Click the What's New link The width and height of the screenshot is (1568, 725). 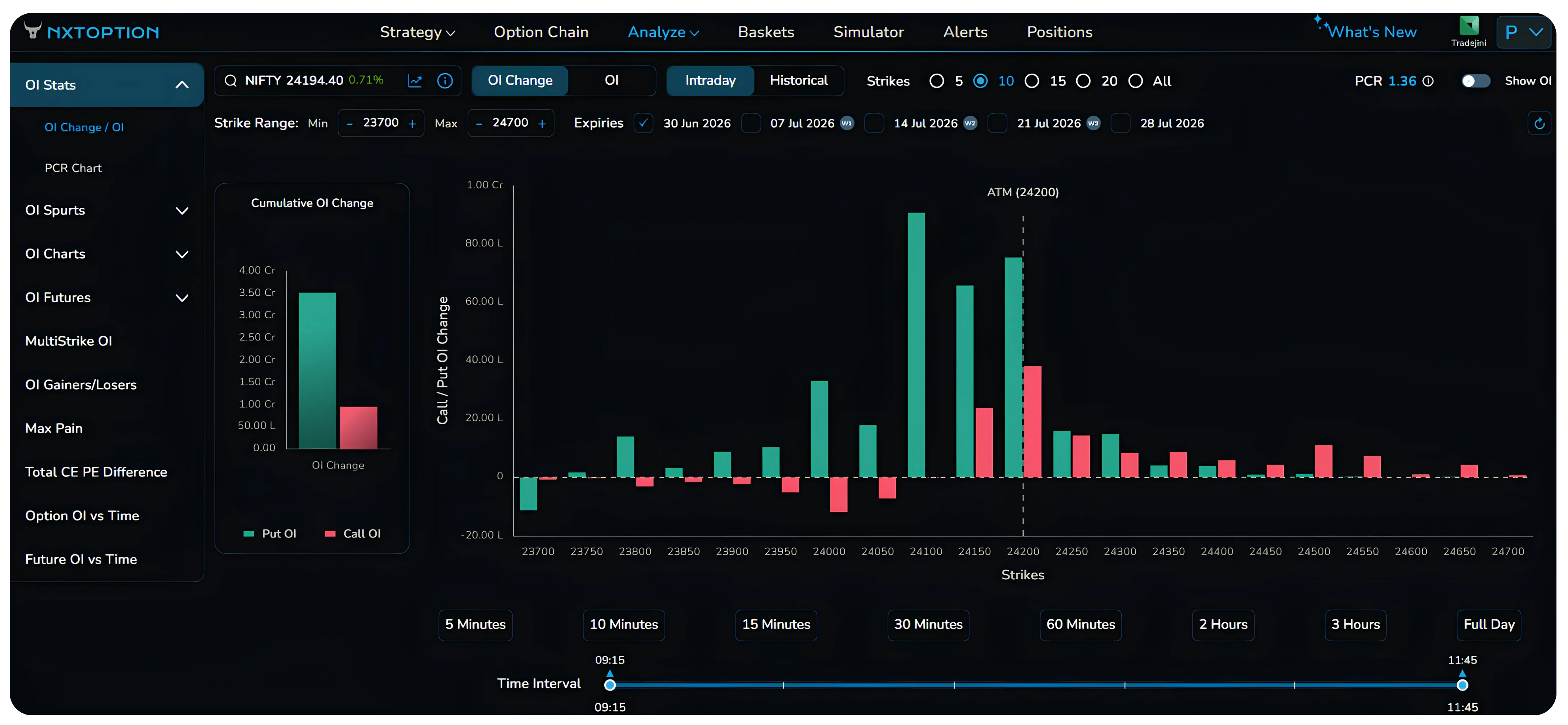1372,32
